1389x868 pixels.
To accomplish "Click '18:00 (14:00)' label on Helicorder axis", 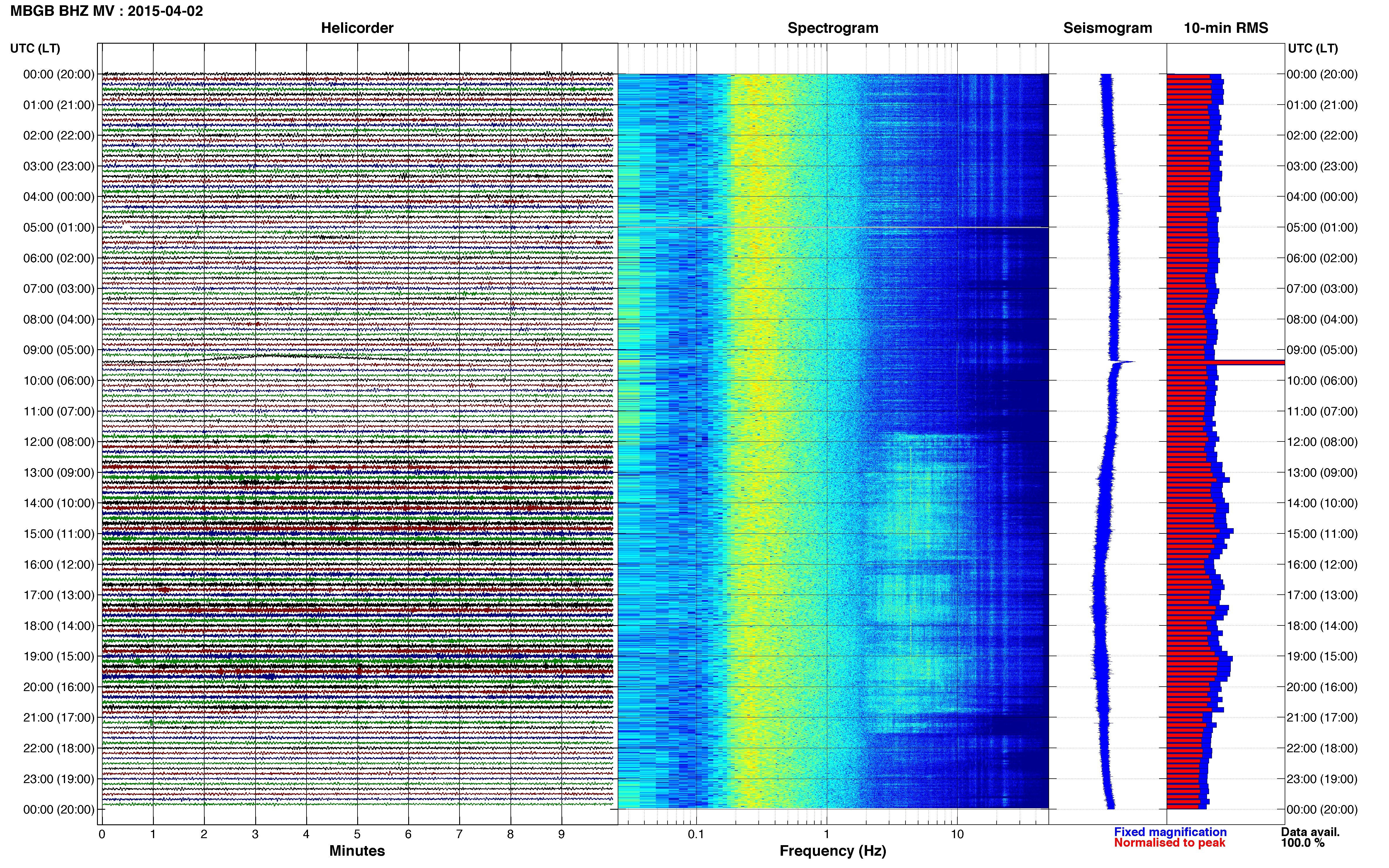I will tap(59, 626).
